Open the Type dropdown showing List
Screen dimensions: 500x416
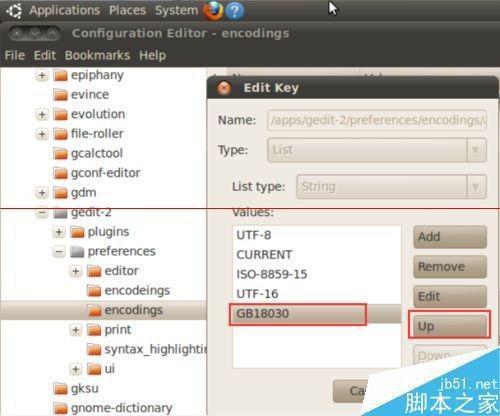[377, 150]
